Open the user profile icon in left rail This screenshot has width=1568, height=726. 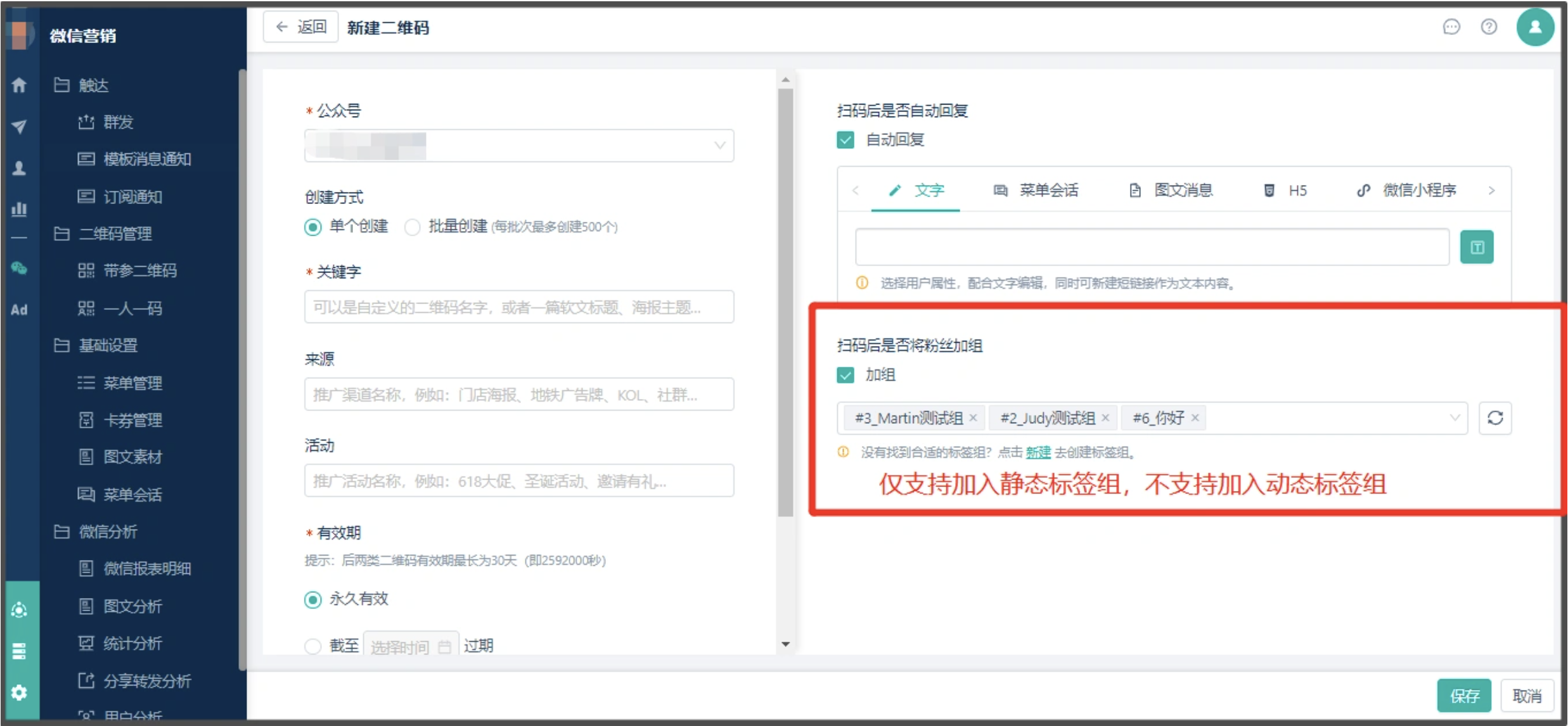coord(19,168)
